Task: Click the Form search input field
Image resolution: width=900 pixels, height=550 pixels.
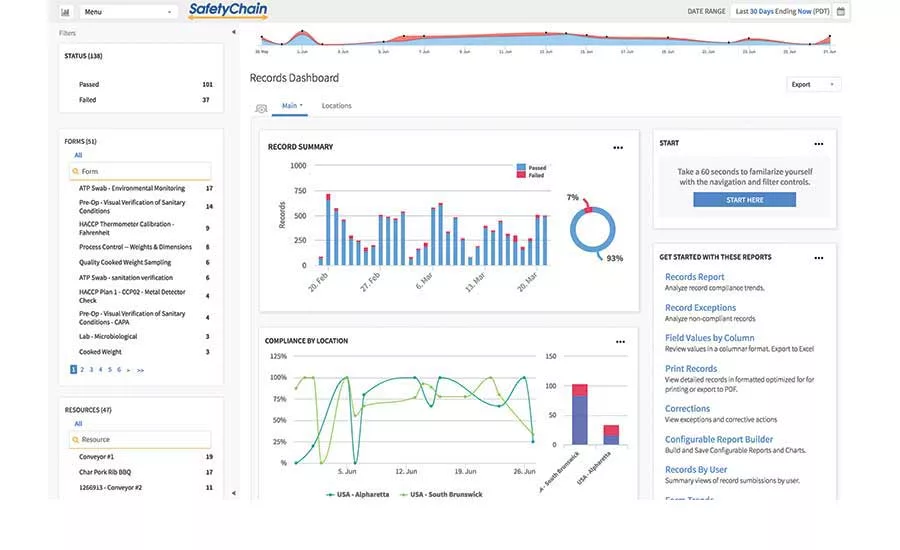Action: pos(141,172)
